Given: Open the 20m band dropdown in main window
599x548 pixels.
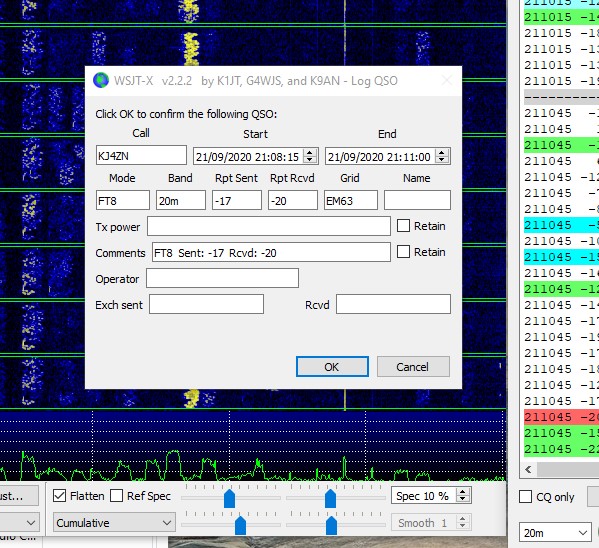Looking at the screenshot, I should click(554, 532).
